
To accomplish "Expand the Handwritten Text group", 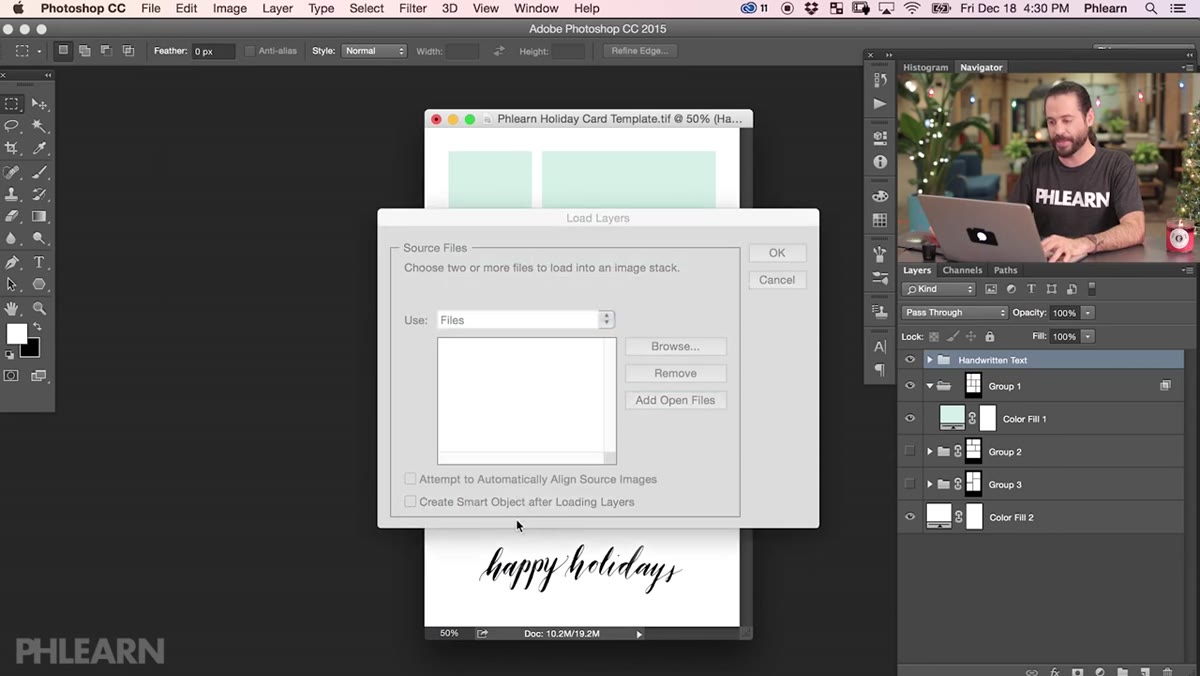I will pyautogui.click(x=930, y=360).
